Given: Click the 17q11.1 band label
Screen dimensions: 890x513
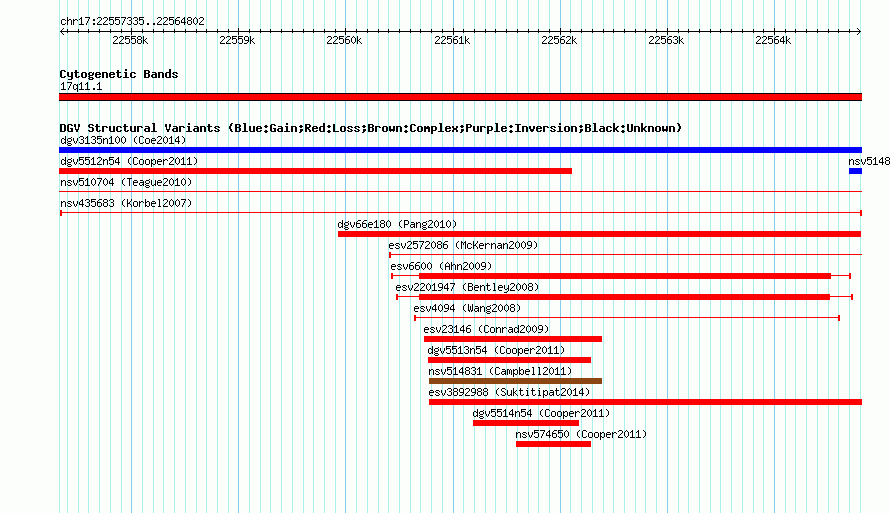Looking at the screenshot, I should point(81,86).
